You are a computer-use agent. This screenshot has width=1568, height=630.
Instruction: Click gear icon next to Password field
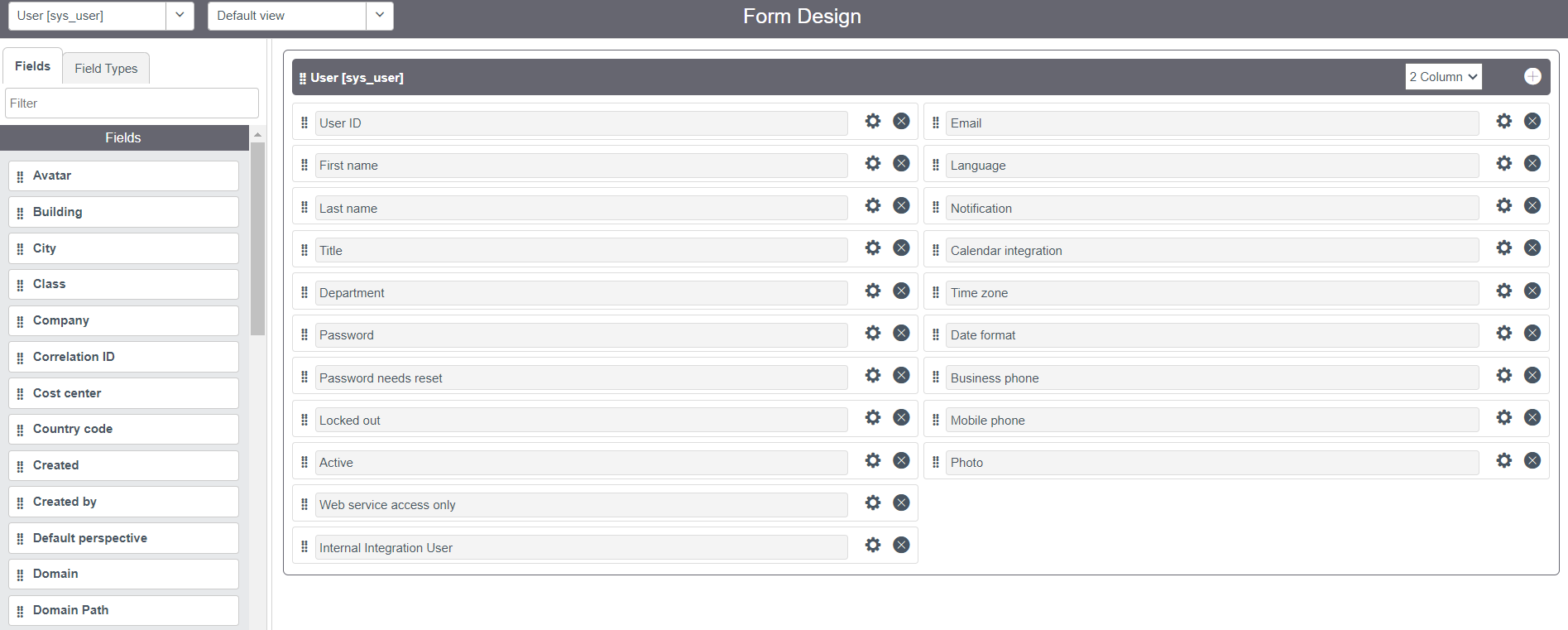point(873,333)
